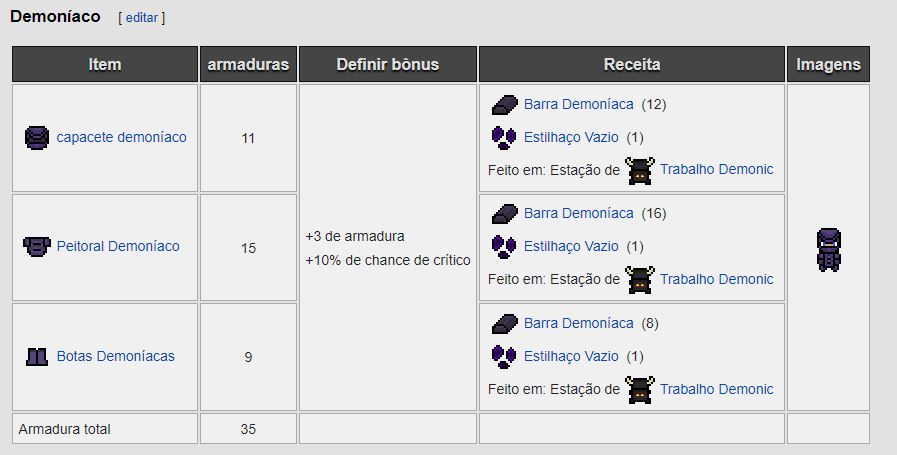The image size is (897, 455).
Task: Click the Botas Demoníacas boots icon
Action: 36,356
